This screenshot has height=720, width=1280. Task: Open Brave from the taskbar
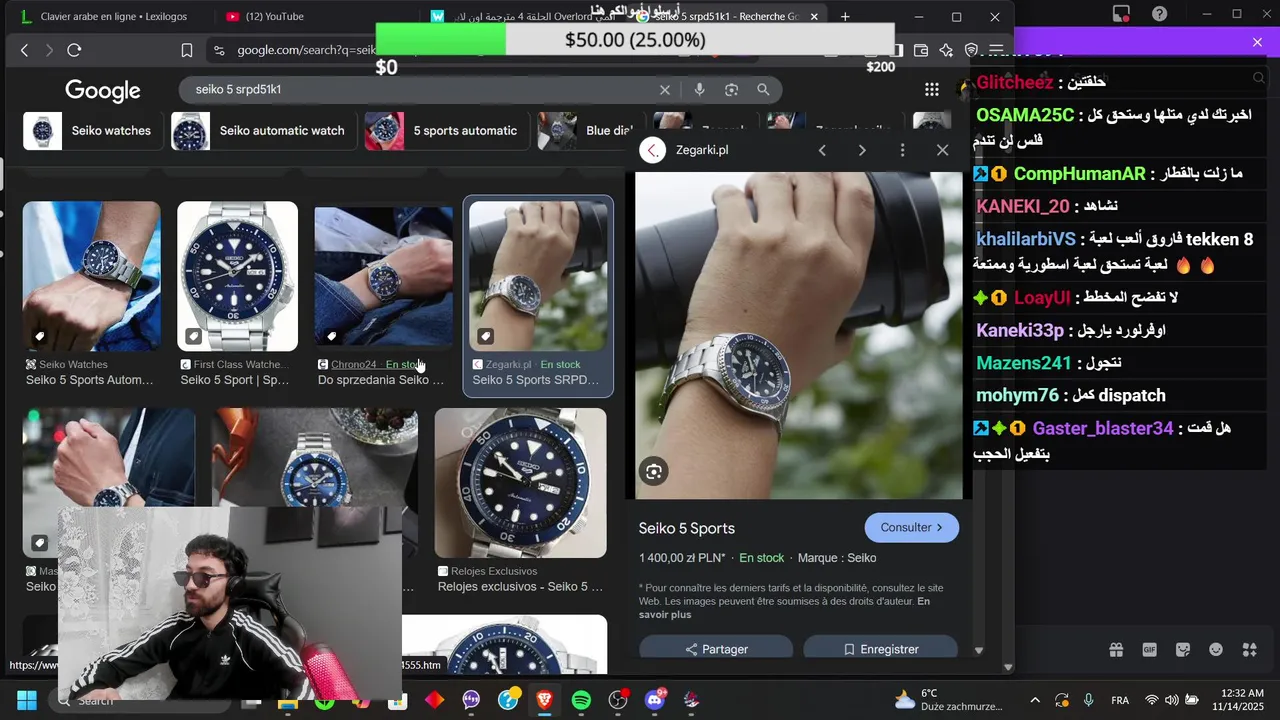click(x=544, y=700)
